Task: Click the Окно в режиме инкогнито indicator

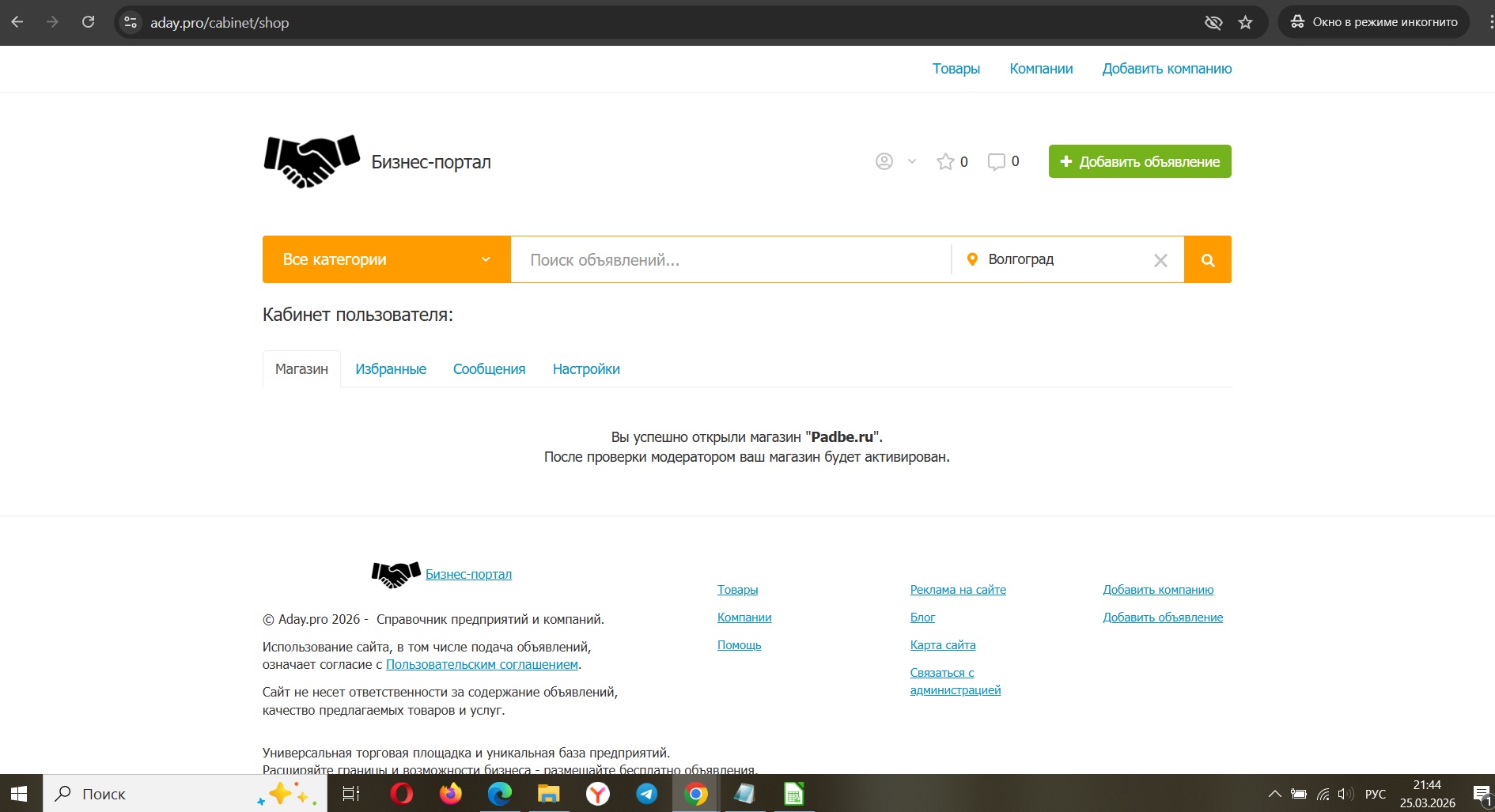Action: (1374, 22)
